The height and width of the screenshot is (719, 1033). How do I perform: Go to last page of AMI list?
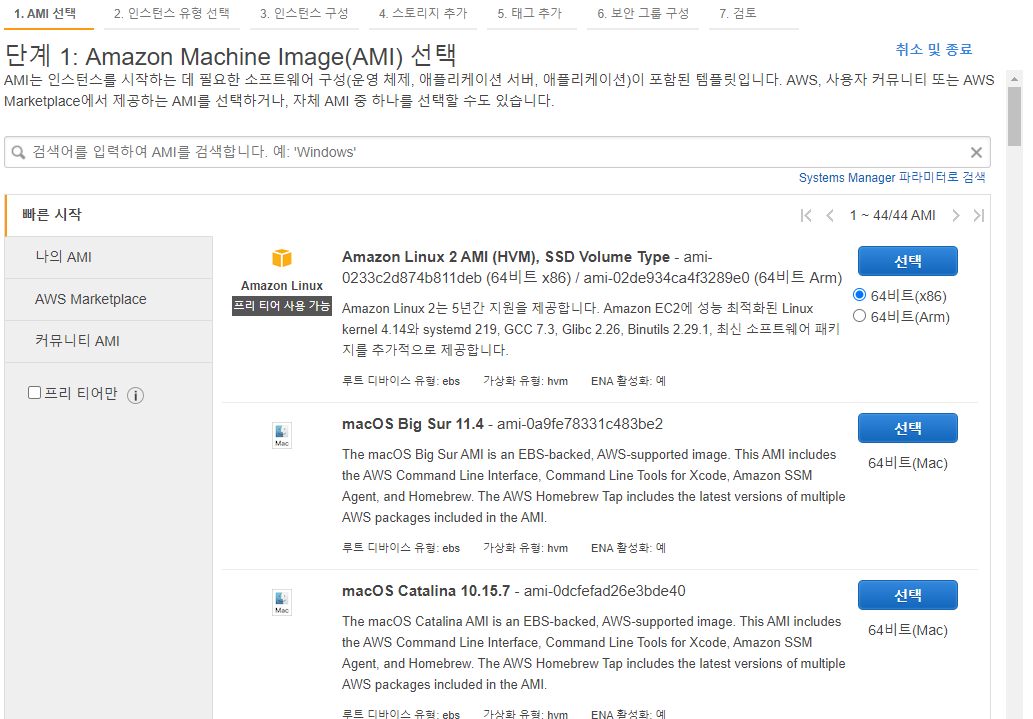(x=979, y=216)
